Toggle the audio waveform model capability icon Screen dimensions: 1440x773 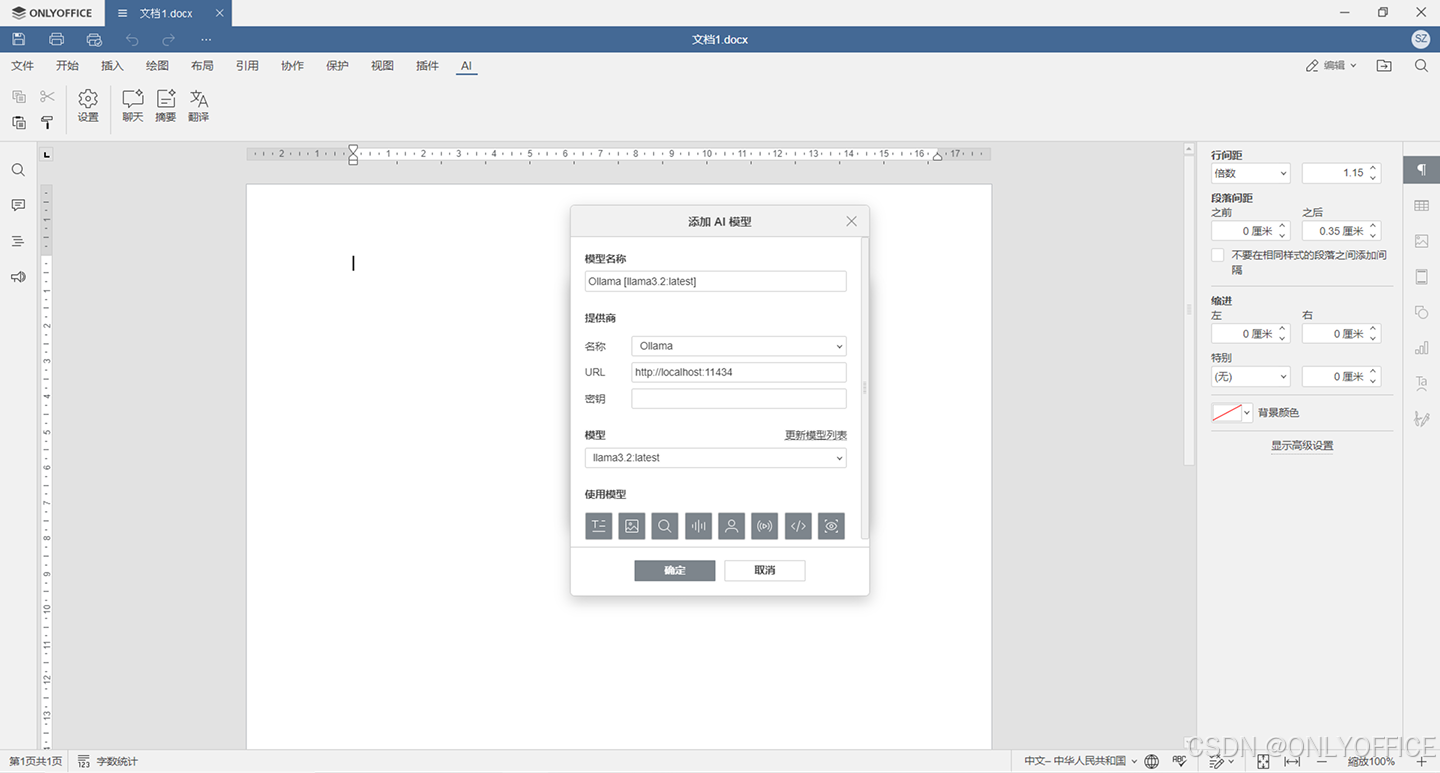coord(698,526)
